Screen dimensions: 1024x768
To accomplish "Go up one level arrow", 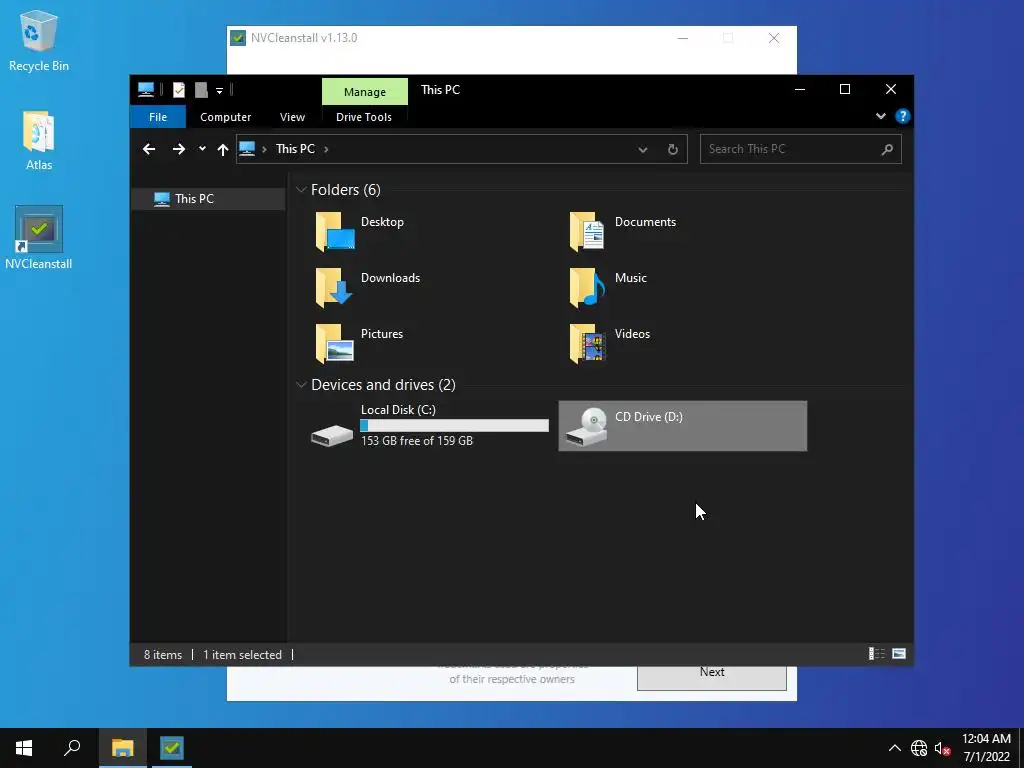I will [x=223, y=150].
